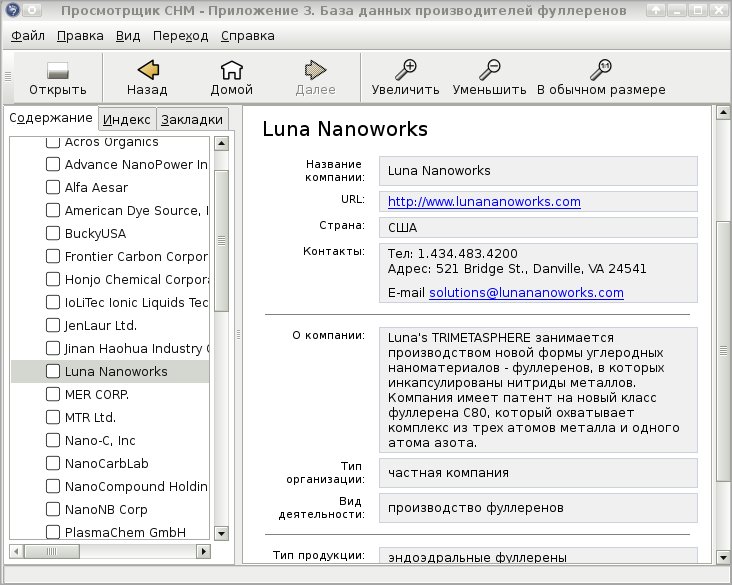
Task: Reset zoom with В обычном размере
Action: [x=601, y=70]
